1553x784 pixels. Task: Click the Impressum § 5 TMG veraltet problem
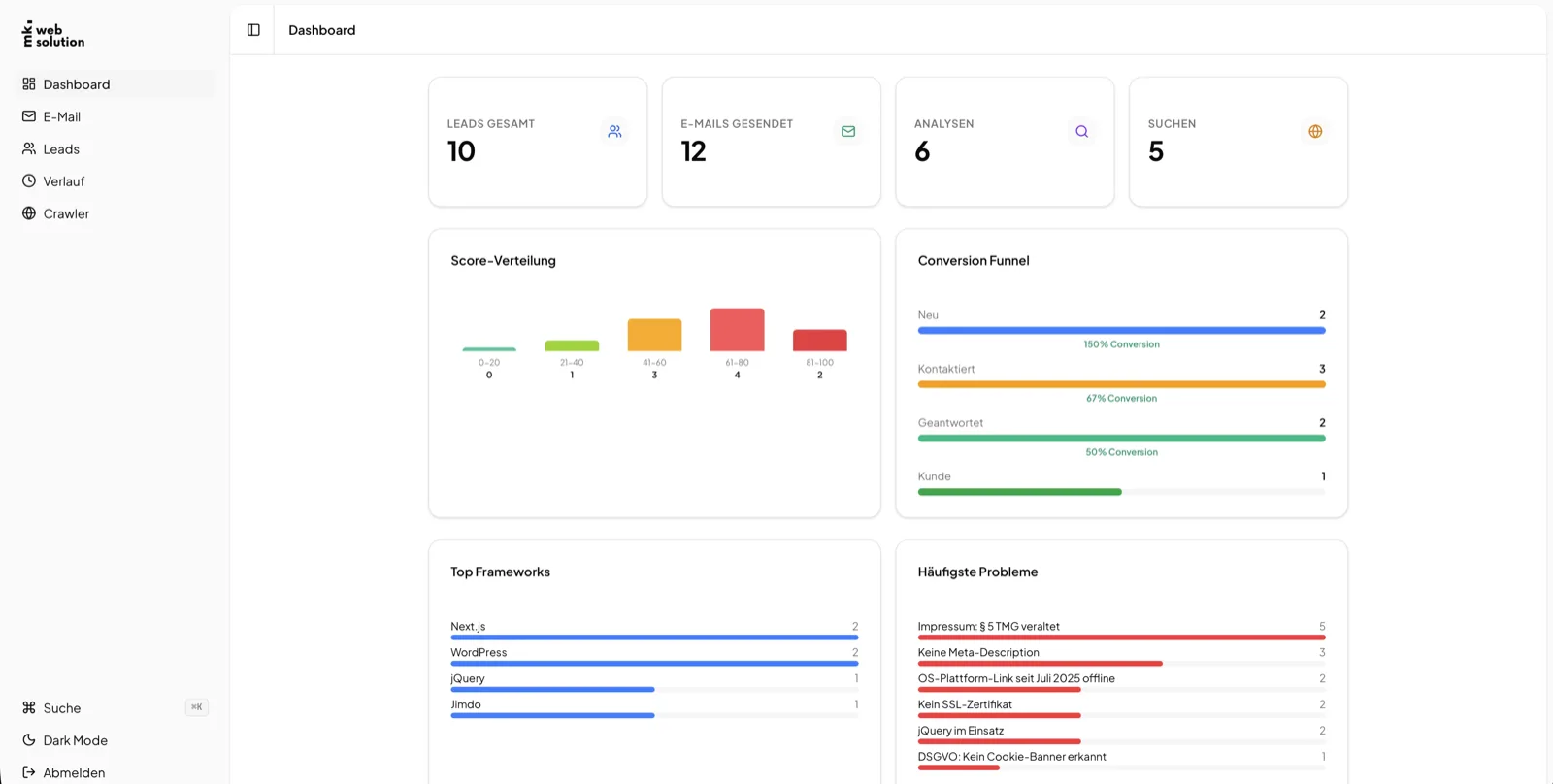(1121, 631)
